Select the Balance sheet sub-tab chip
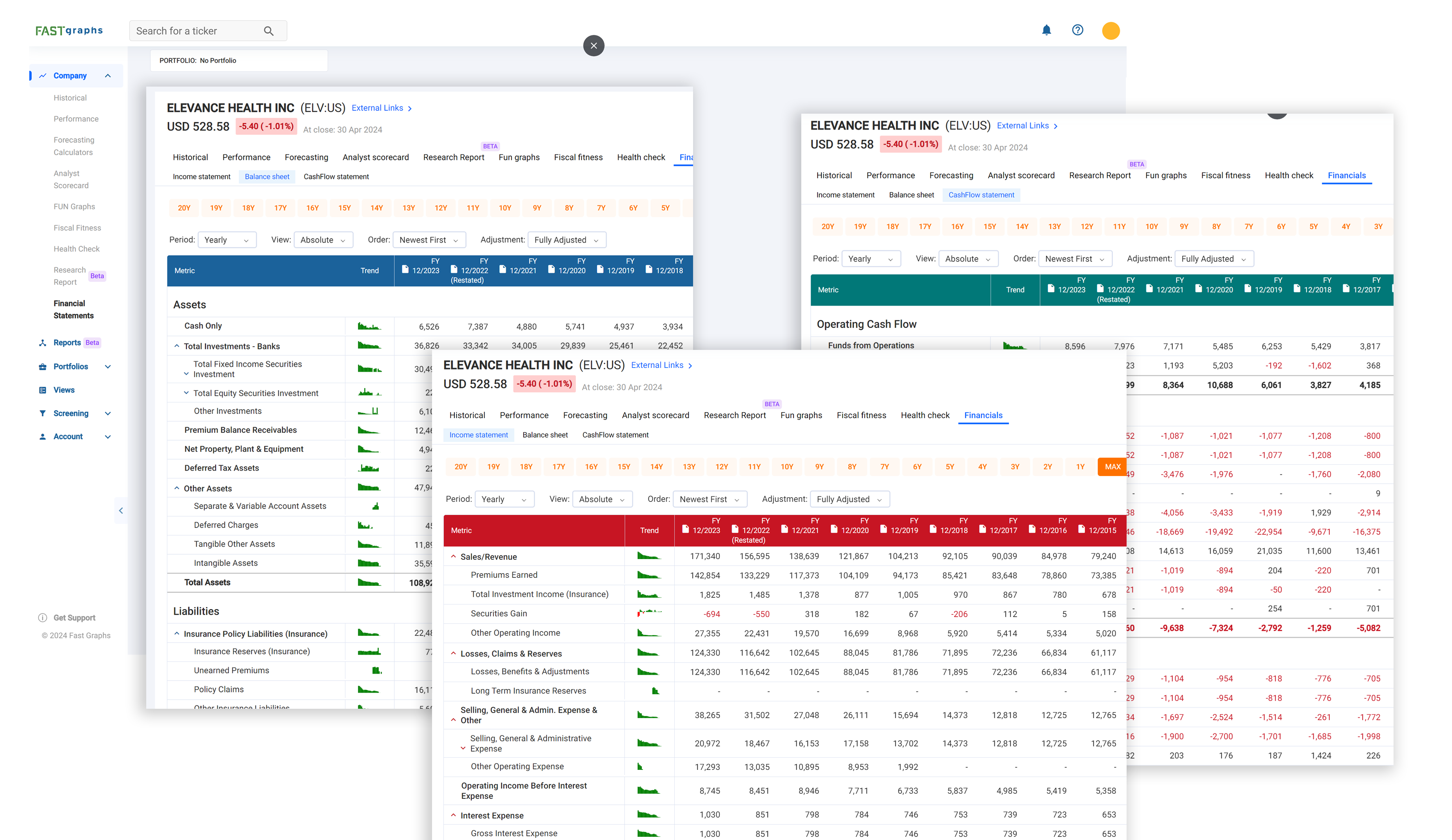1452x840 pixels. pos(267,177)
